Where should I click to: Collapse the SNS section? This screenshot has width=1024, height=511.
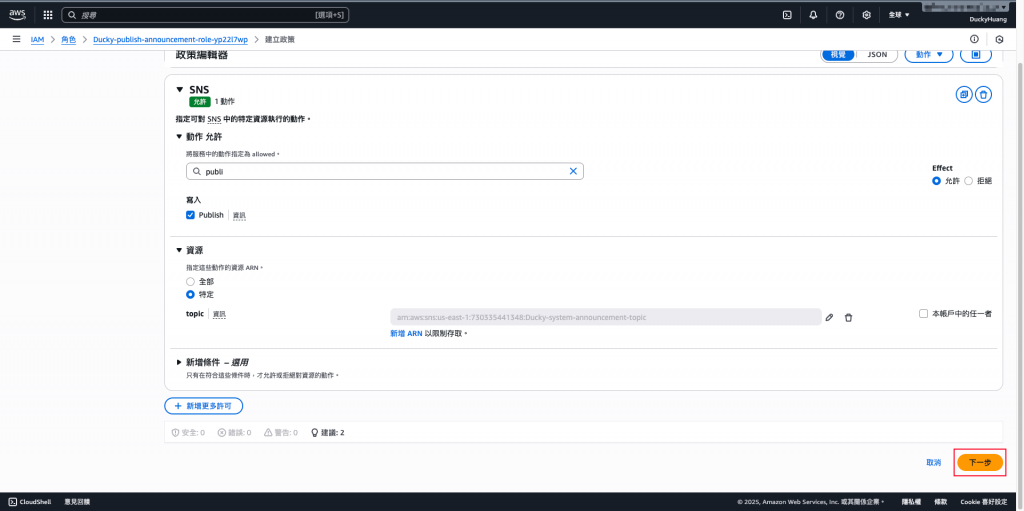180,90
